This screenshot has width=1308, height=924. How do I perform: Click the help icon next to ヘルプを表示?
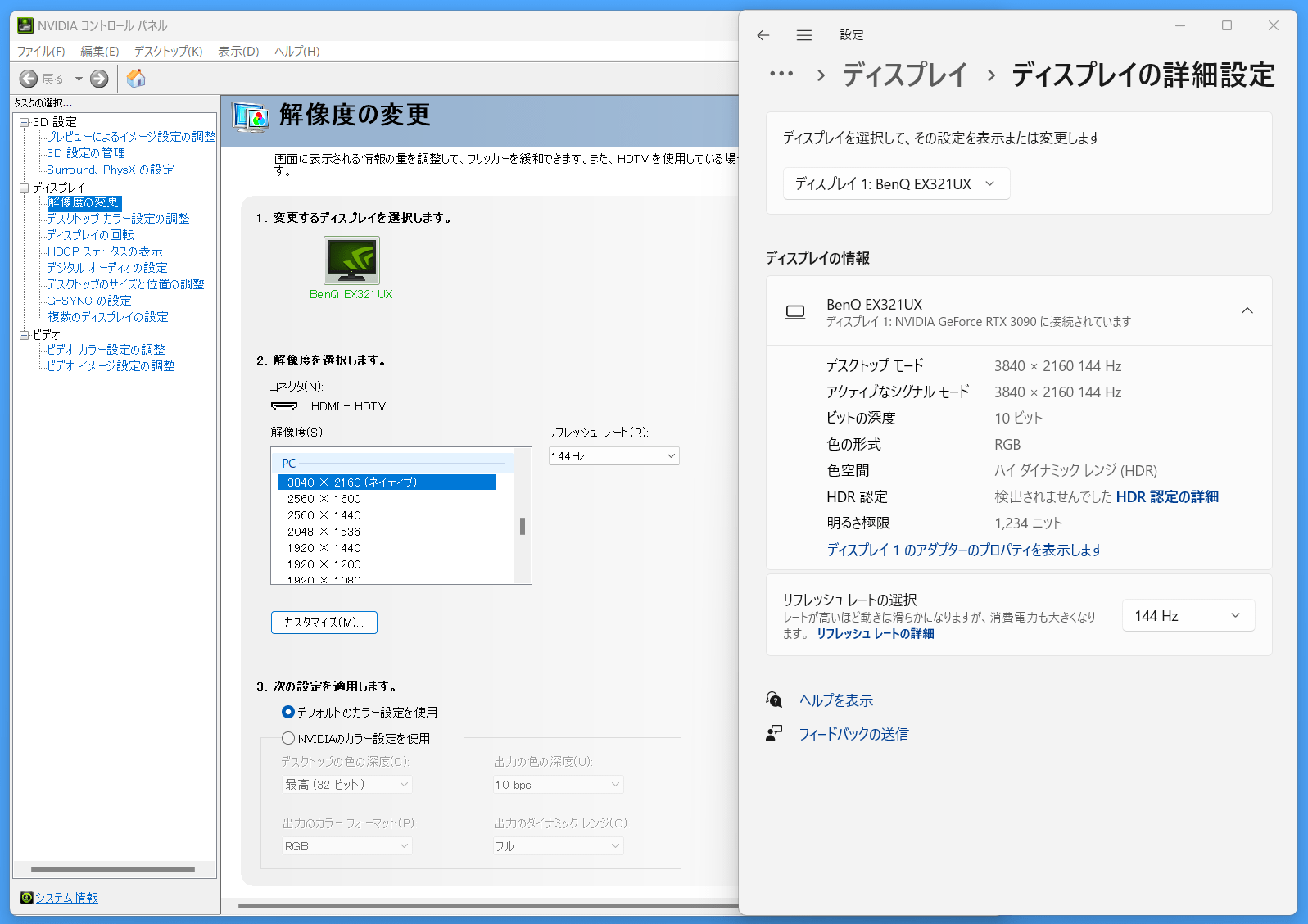(x=774, y=700)
